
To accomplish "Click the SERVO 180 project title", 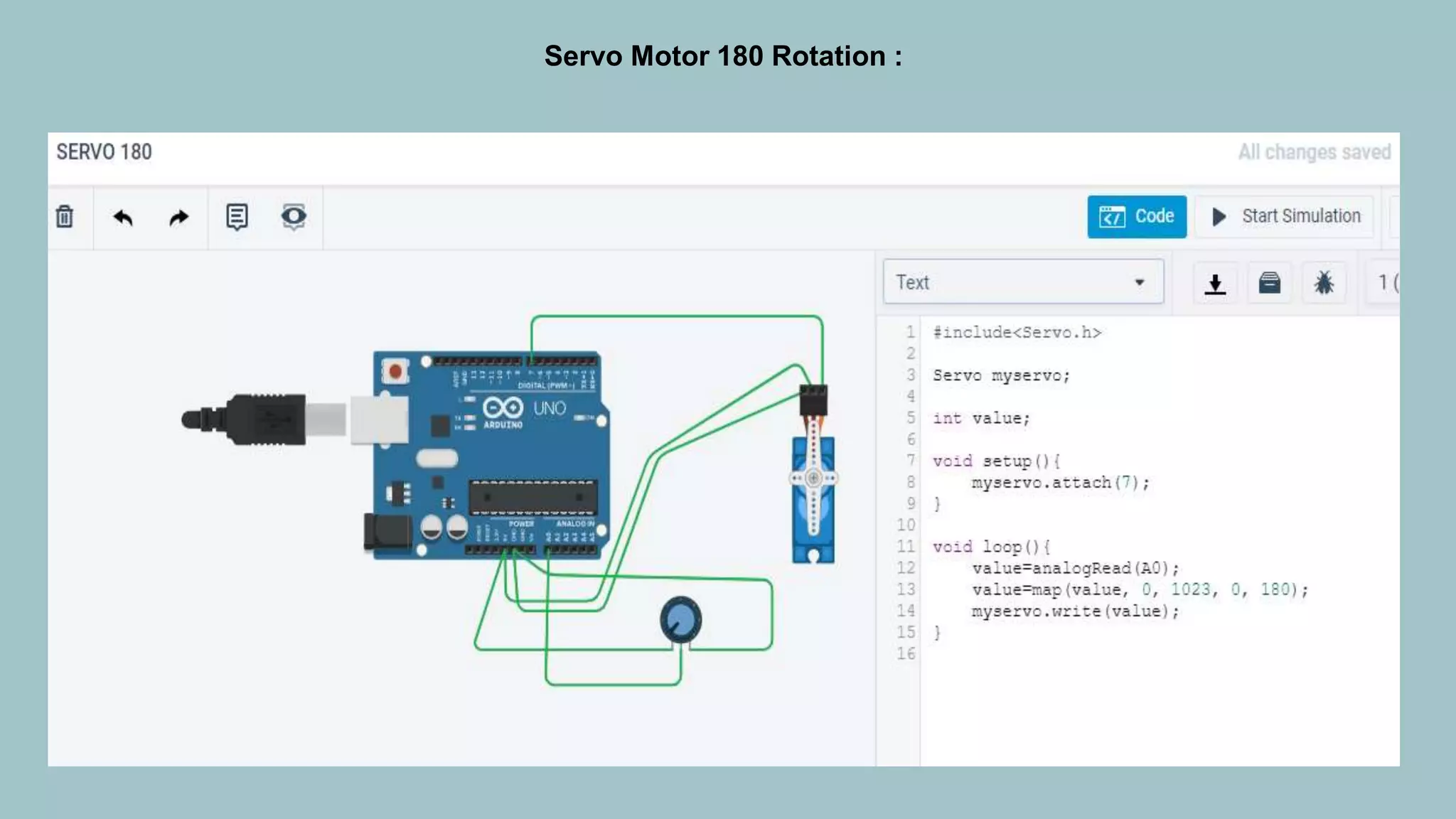I will point(104,152).
